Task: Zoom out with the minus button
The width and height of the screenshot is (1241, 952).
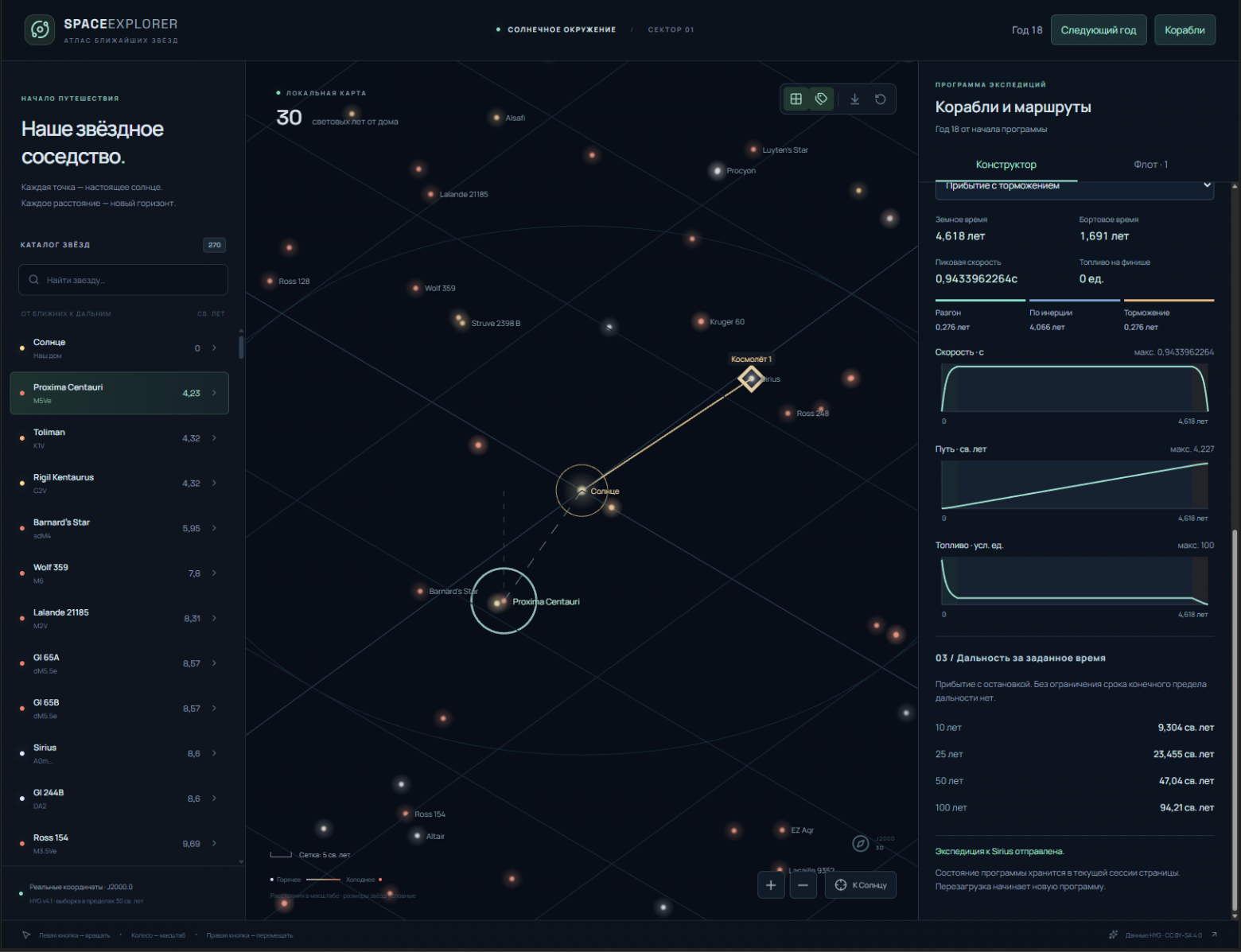Action: point(803,885)
